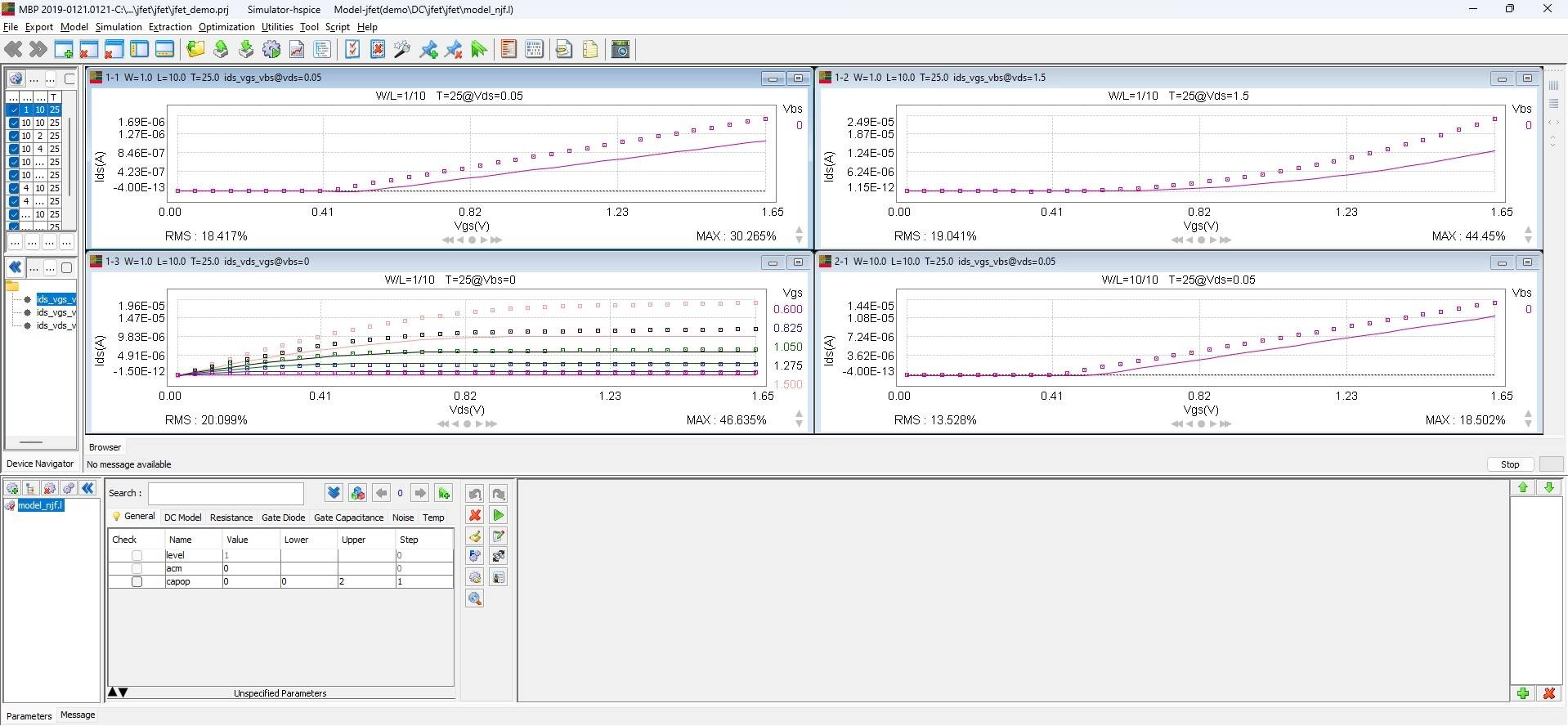Switch to the Gate Capacitance tab
Screen dimensions: 1568x726
pyautogui.click(x=348, y=518)
